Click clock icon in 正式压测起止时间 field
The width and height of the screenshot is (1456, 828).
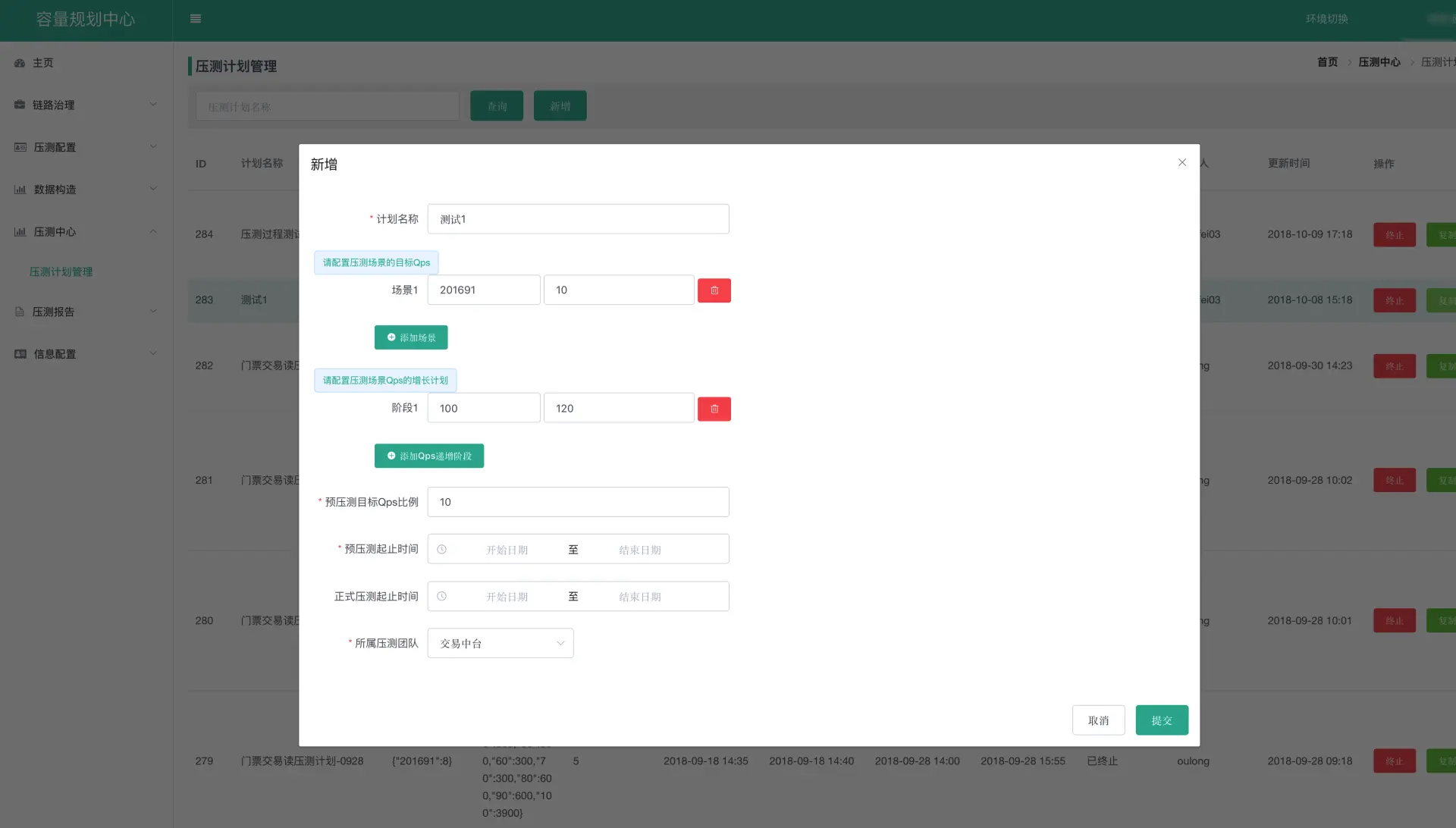pos(441,597)
